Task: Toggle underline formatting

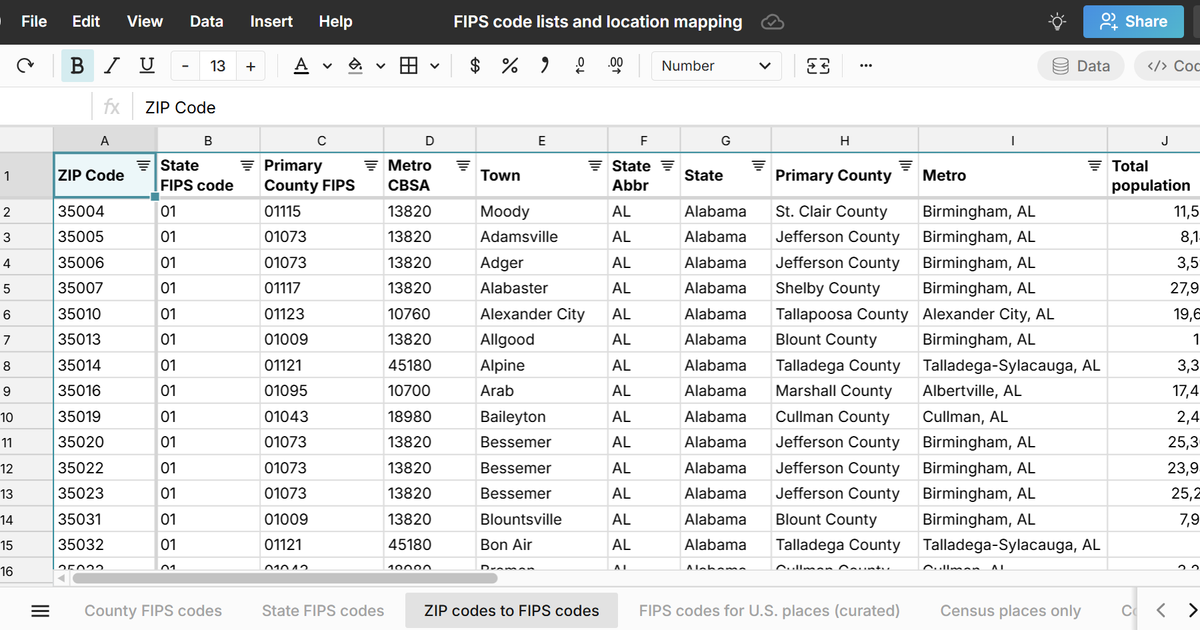Action: (x=147, y=66)
